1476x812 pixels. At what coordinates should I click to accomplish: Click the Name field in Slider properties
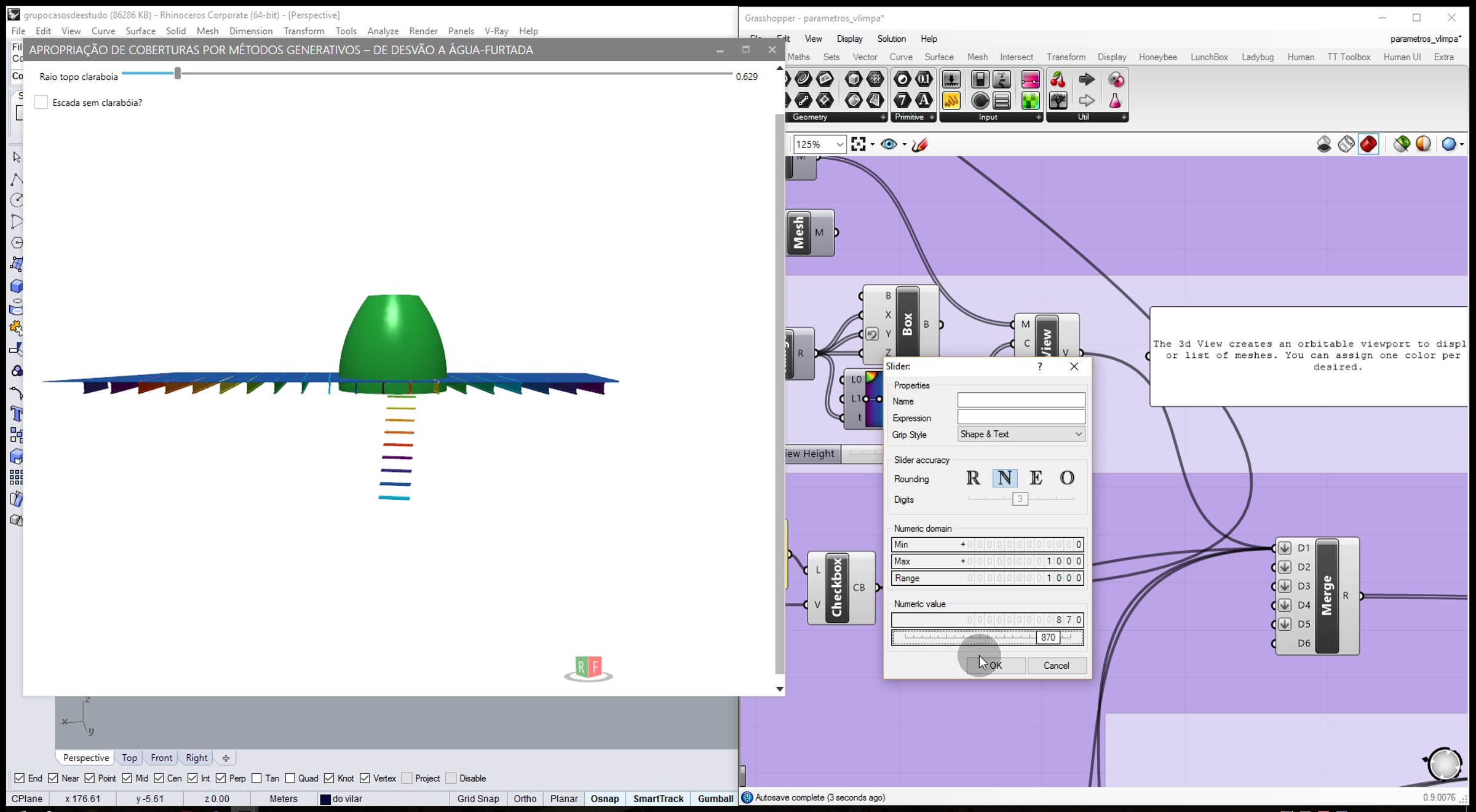(1021, 401)
